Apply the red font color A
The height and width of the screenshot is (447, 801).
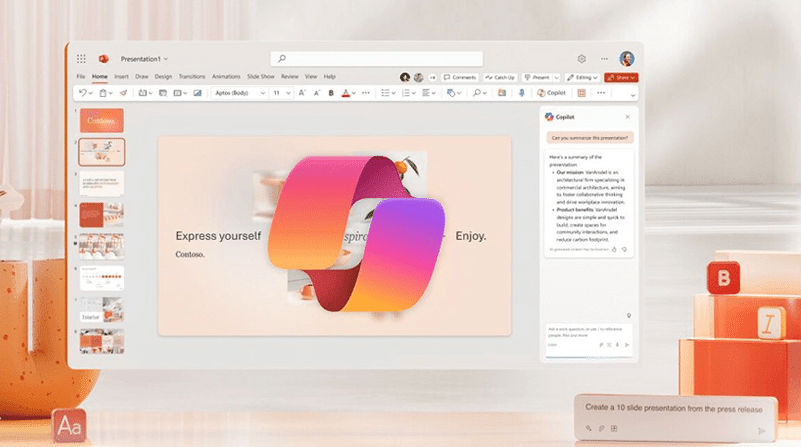[346, 93]
